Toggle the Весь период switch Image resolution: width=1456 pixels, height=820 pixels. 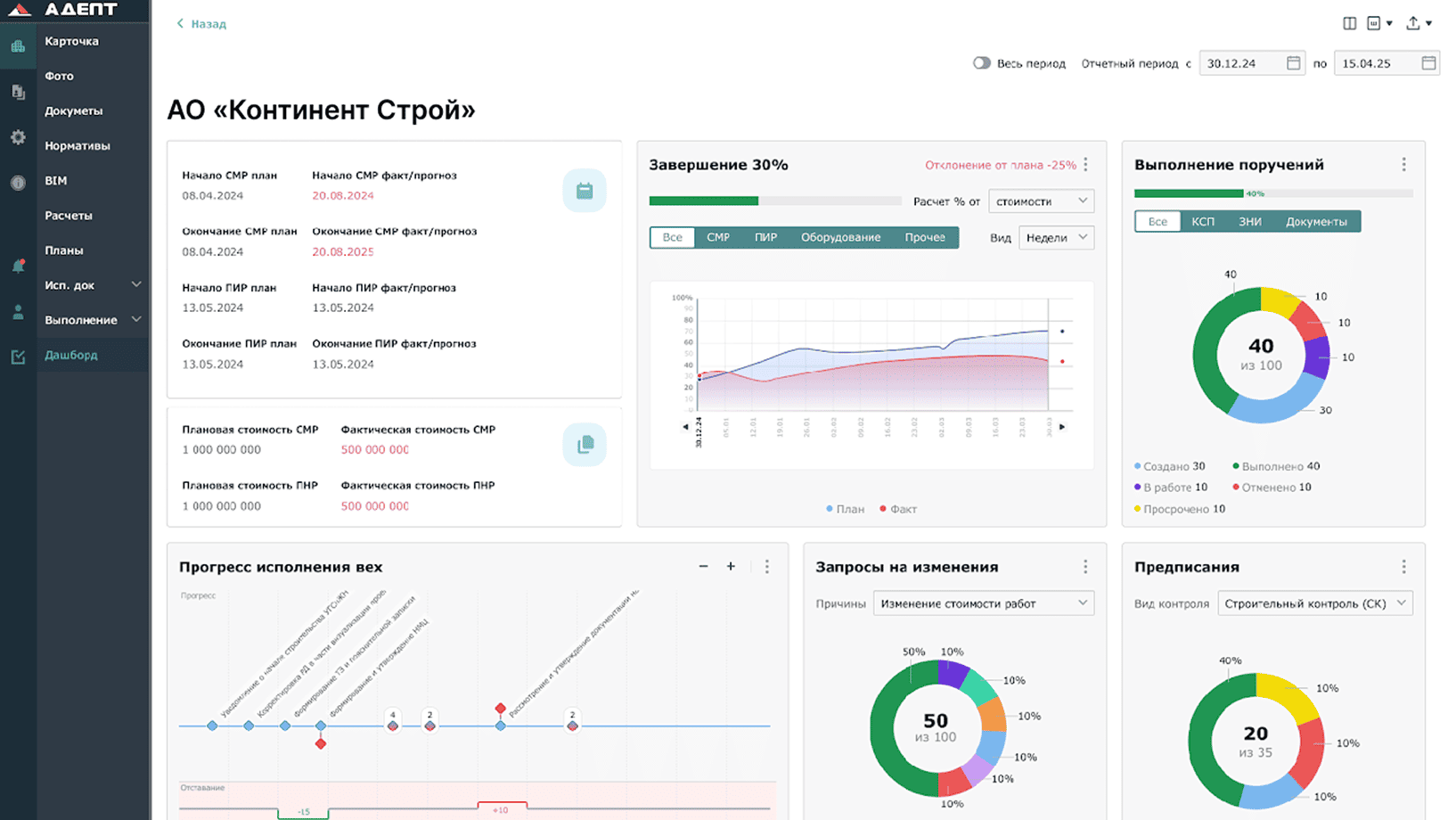981,63
